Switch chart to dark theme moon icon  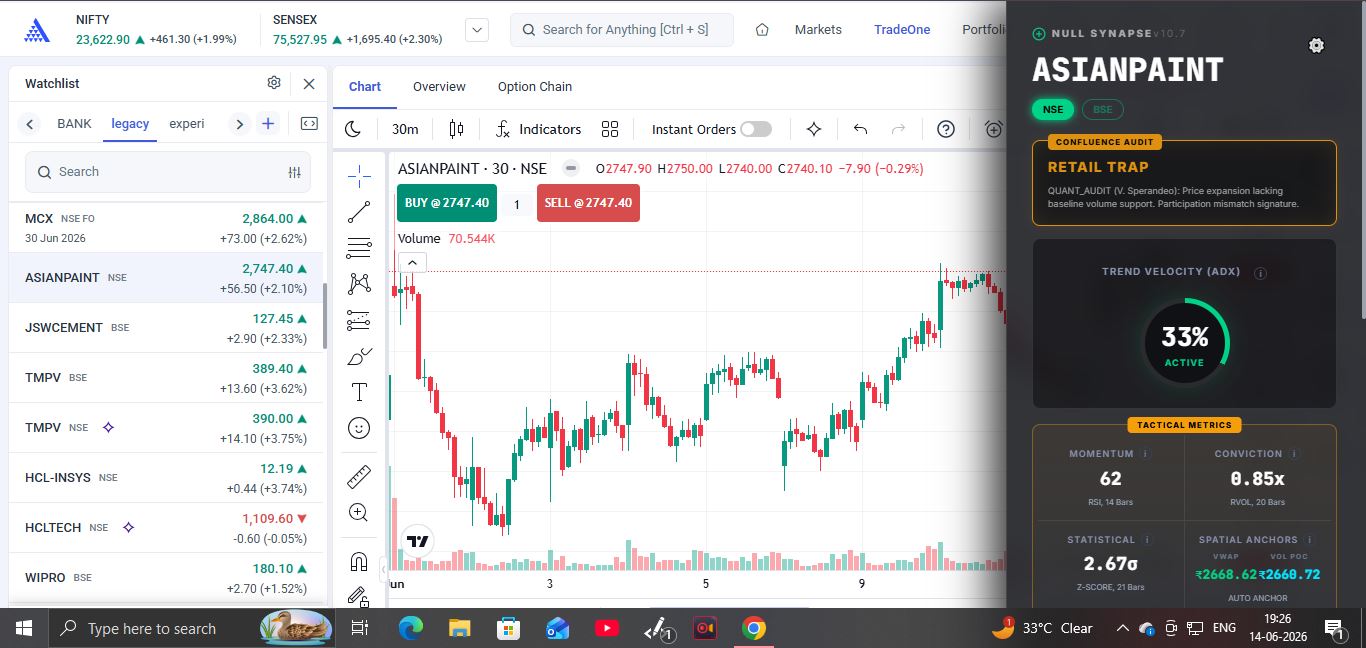(x=353, y=129)
